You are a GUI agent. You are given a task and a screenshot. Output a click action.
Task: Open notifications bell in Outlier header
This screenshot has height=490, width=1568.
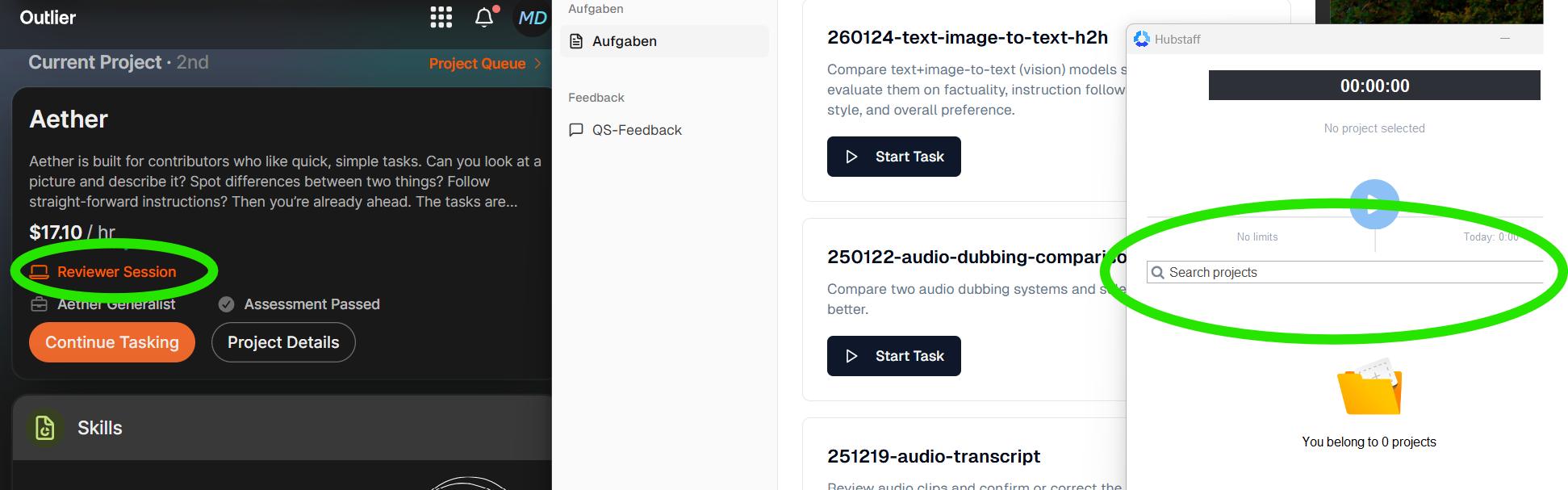tap(484, 18)
